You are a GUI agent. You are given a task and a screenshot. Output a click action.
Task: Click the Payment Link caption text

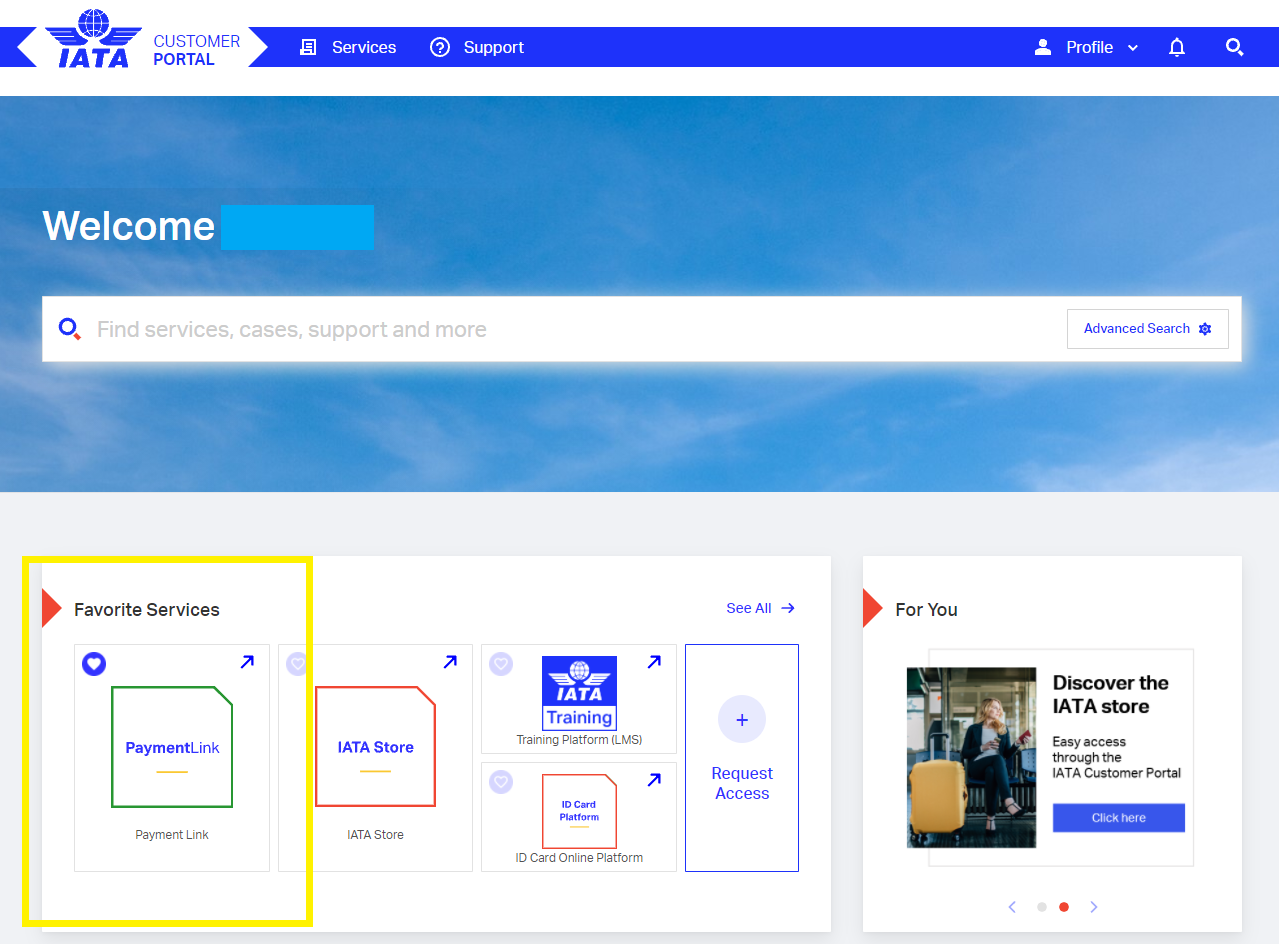pos(172,835)
